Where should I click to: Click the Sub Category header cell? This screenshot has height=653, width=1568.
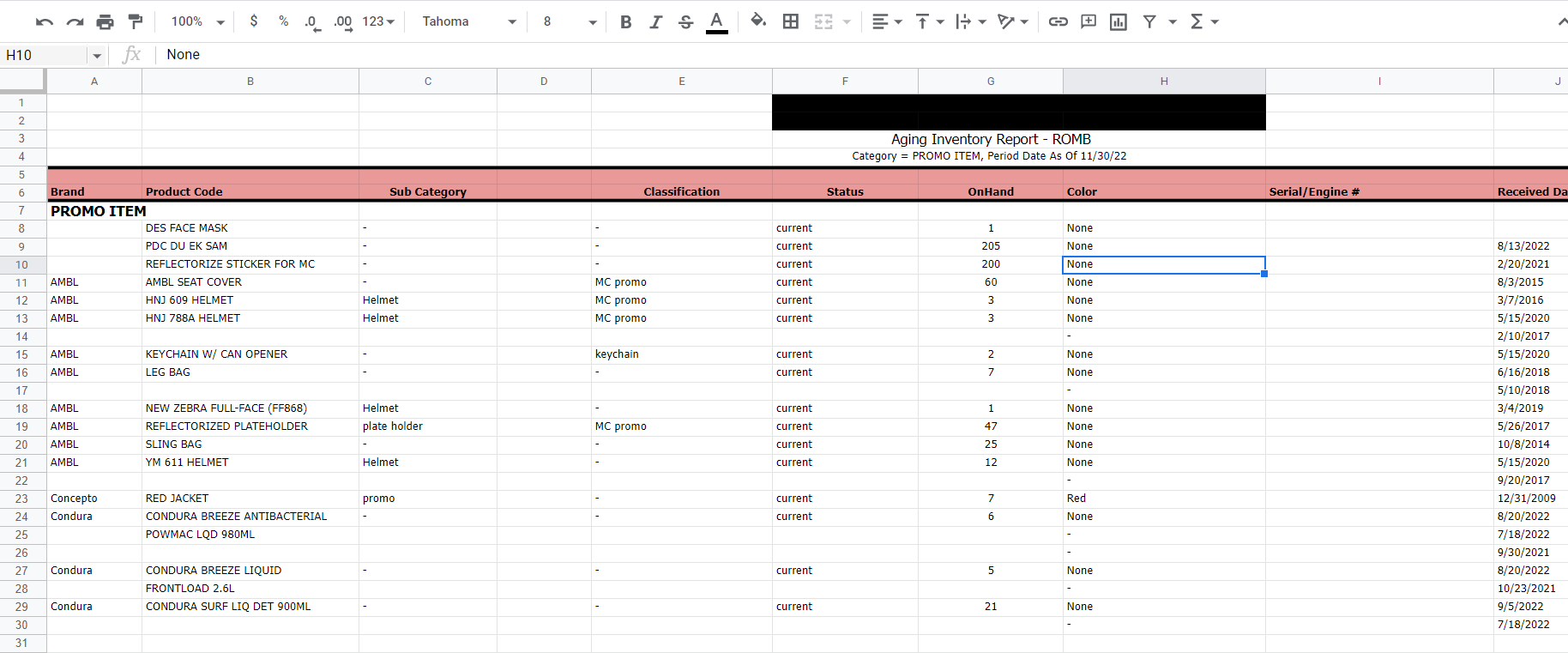click(x=428, y=192)
